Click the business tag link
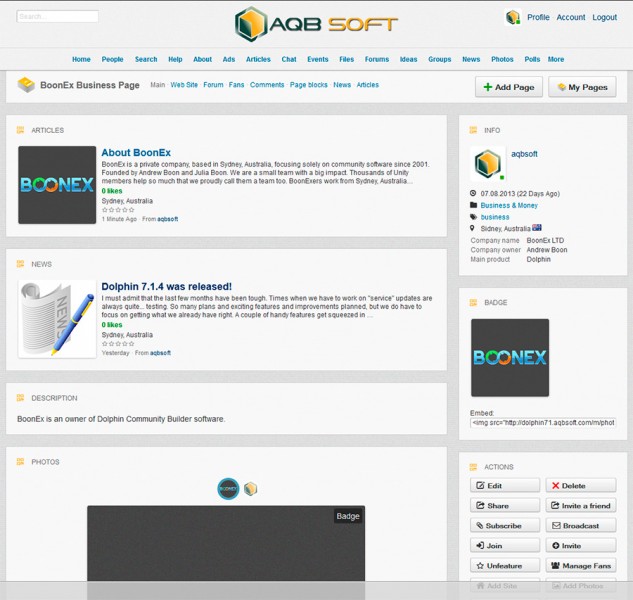The height and width of the screenshot is (600, 633). tap(495, 217)
